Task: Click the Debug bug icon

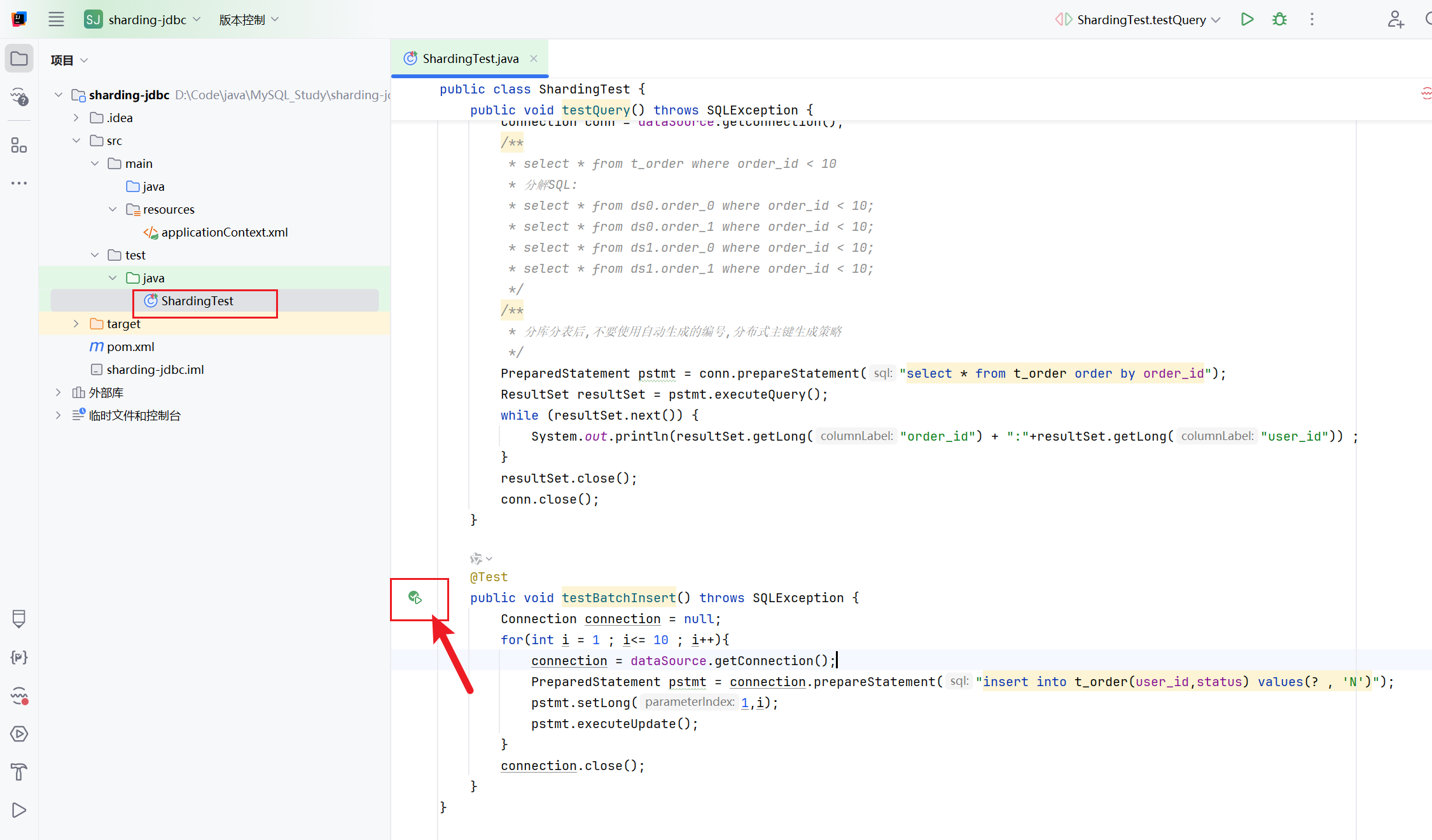Action: pyautogui.click(x=1279, y=19)
